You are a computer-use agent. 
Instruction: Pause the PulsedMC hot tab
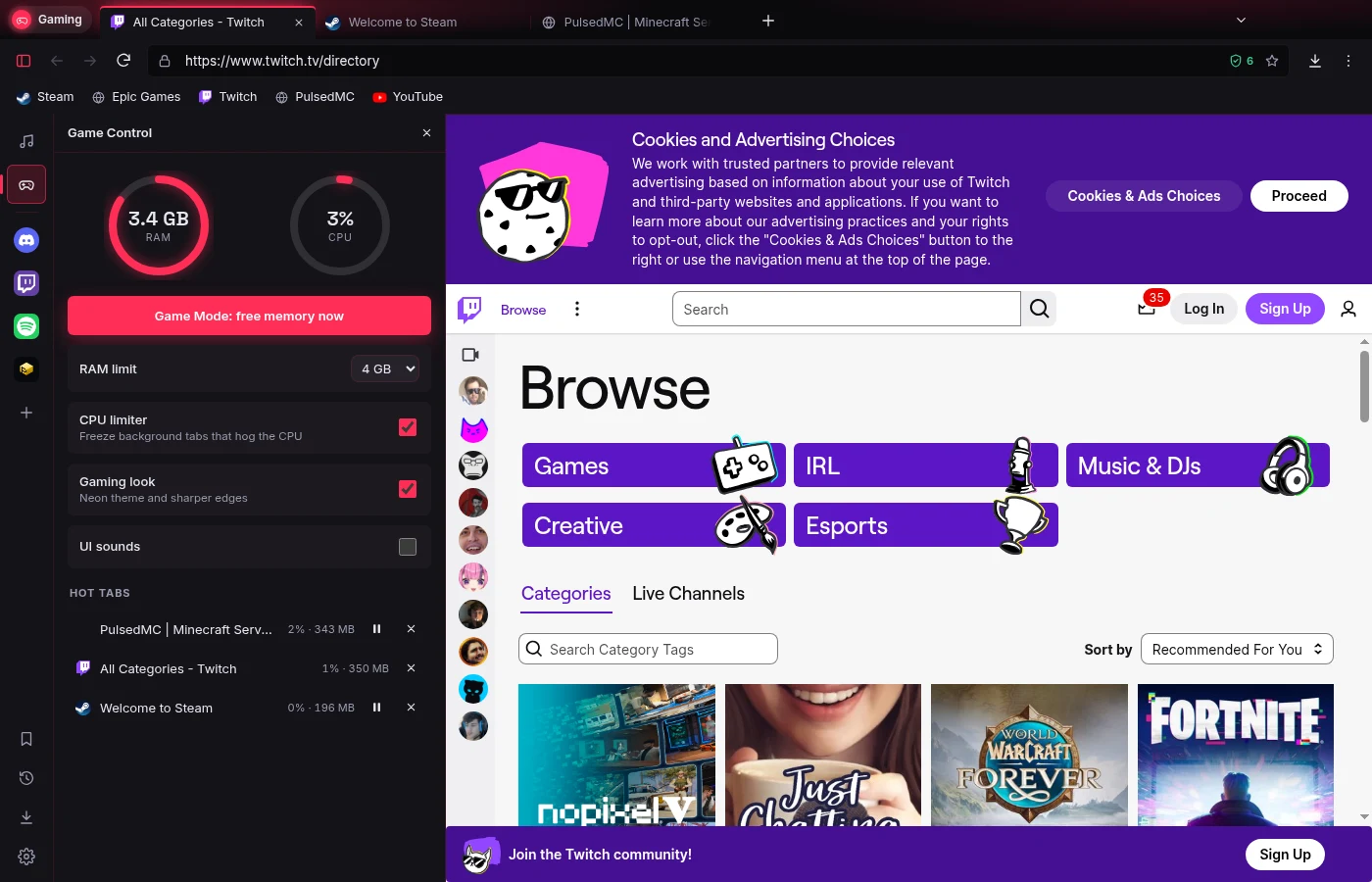pos(376,629)
